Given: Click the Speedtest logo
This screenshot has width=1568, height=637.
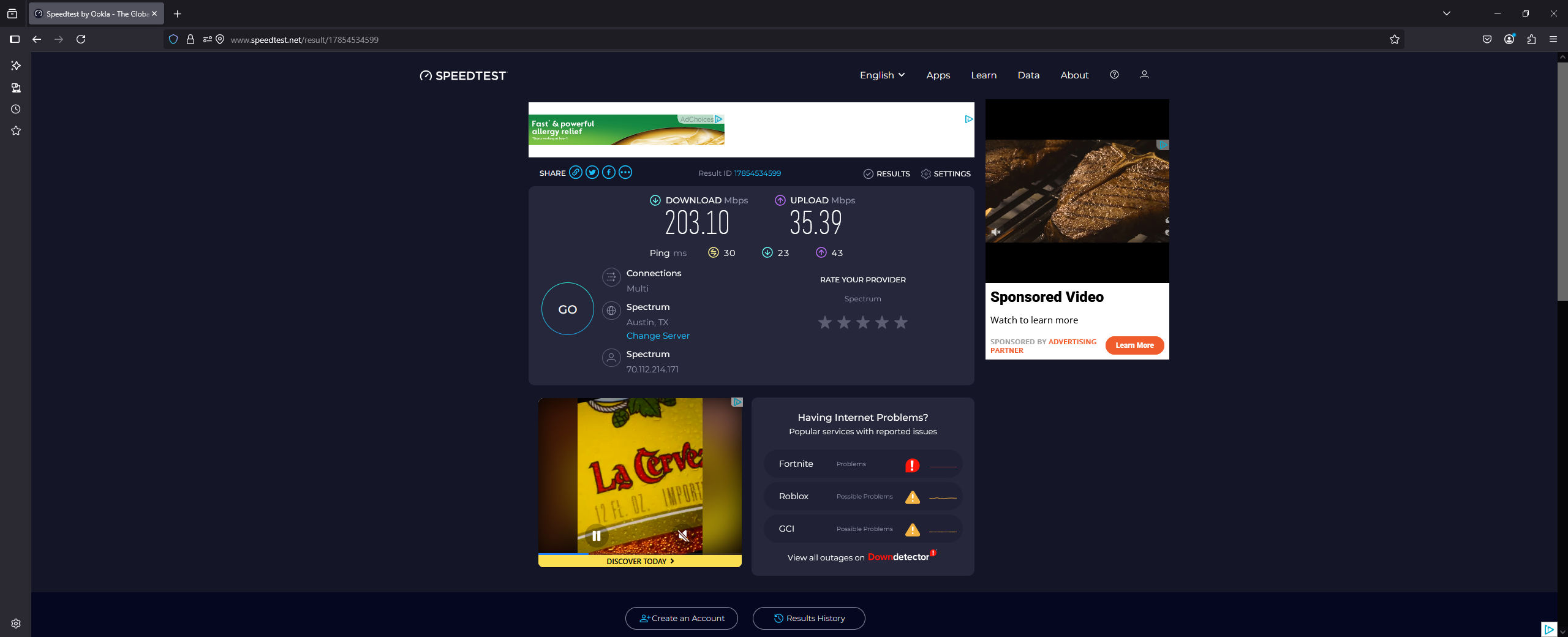Looking at the screenshot, I should (x=463, y=75).
